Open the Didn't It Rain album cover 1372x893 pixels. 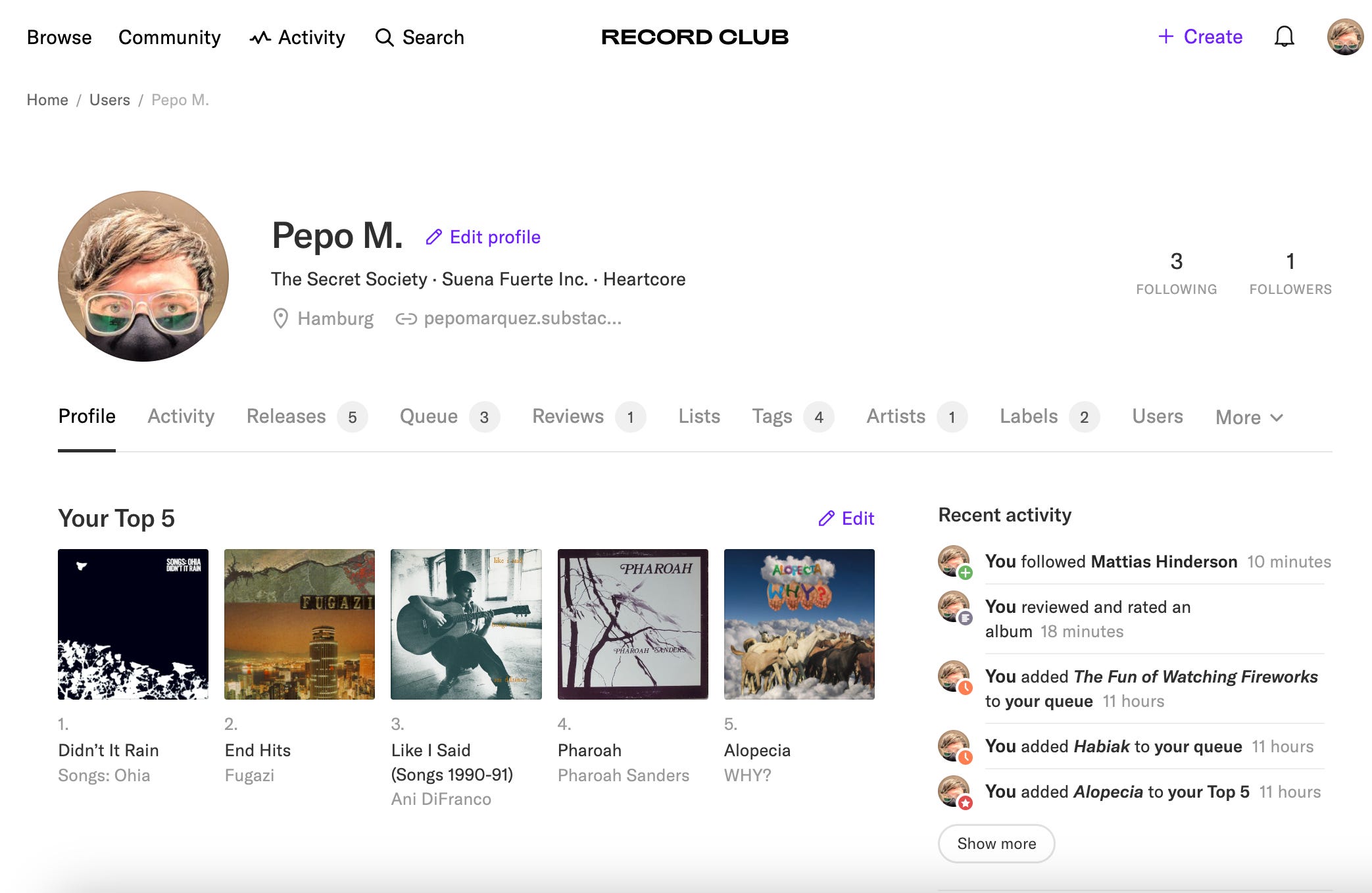click(x=133, y=624)
